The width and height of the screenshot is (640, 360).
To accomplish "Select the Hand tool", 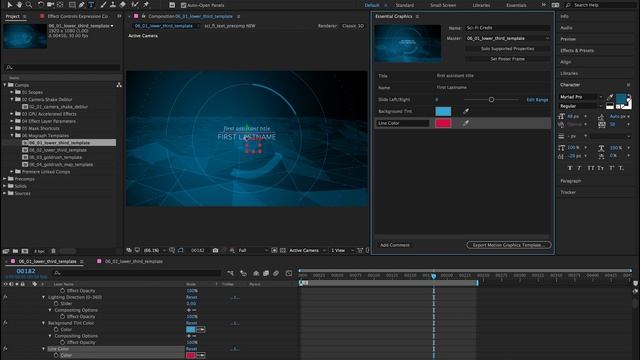I will 19,5.
